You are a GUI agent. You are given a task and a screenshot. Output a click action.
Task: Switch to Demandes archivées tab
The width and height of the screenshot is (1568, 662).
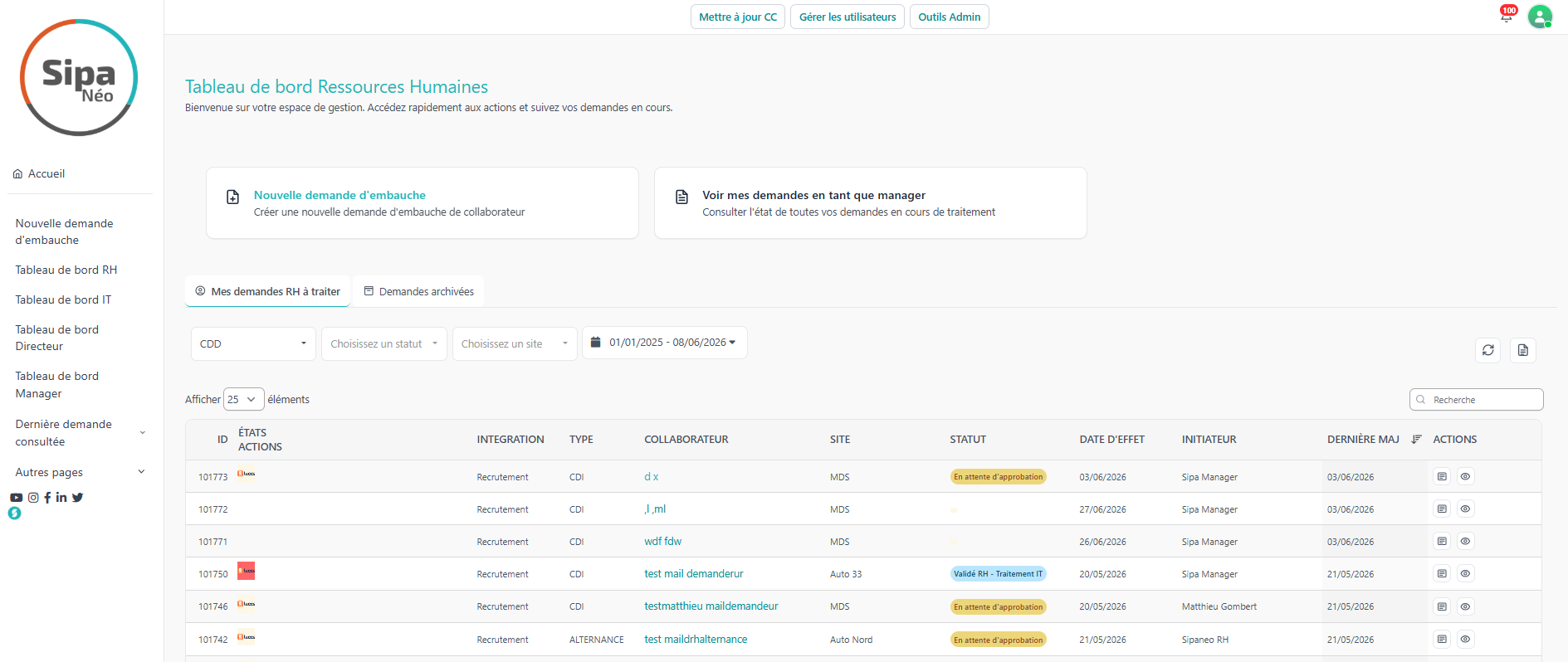[x=418, y=291]
